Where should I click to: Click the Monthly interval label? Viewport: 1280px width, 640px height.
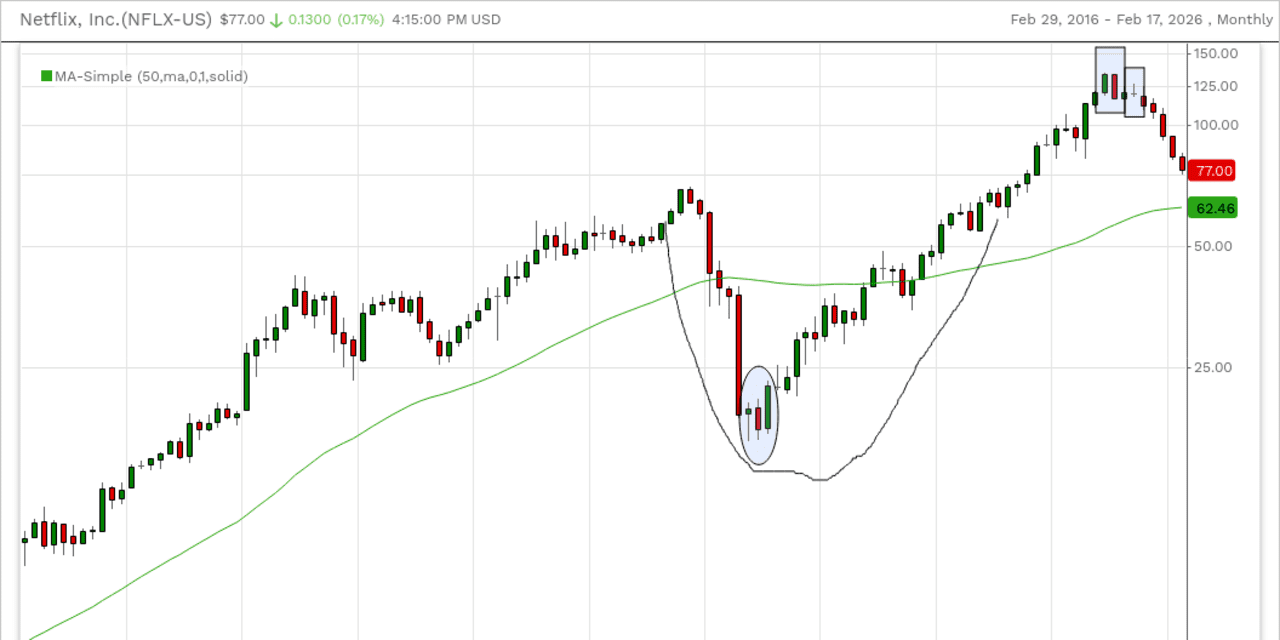(x=1245, y=20)
